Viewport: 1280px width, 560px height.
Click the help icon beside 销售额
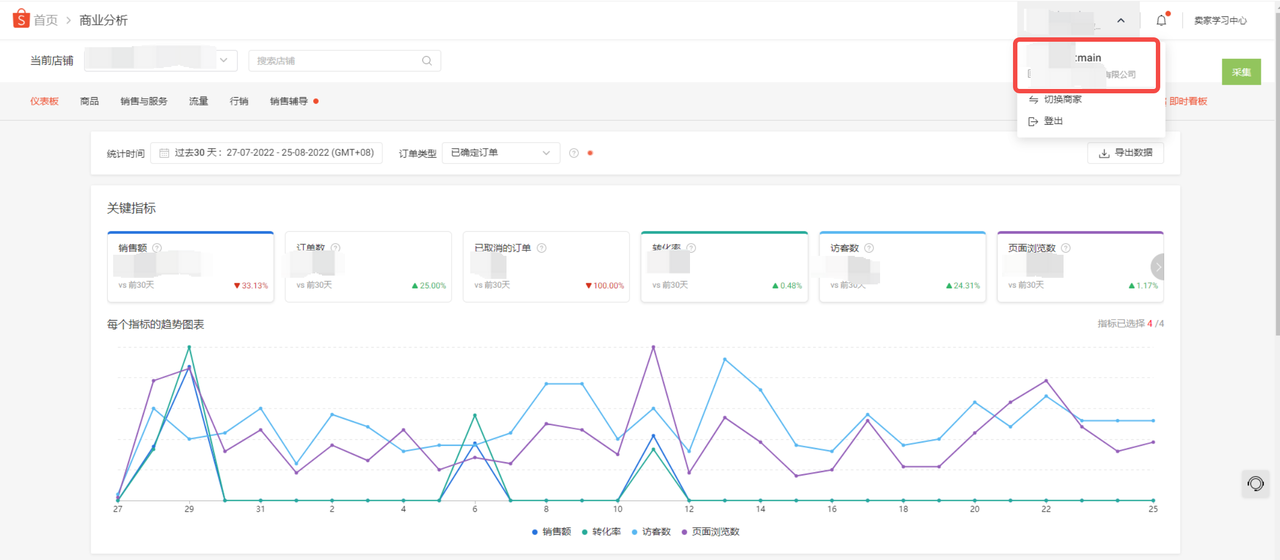[157, 248]
